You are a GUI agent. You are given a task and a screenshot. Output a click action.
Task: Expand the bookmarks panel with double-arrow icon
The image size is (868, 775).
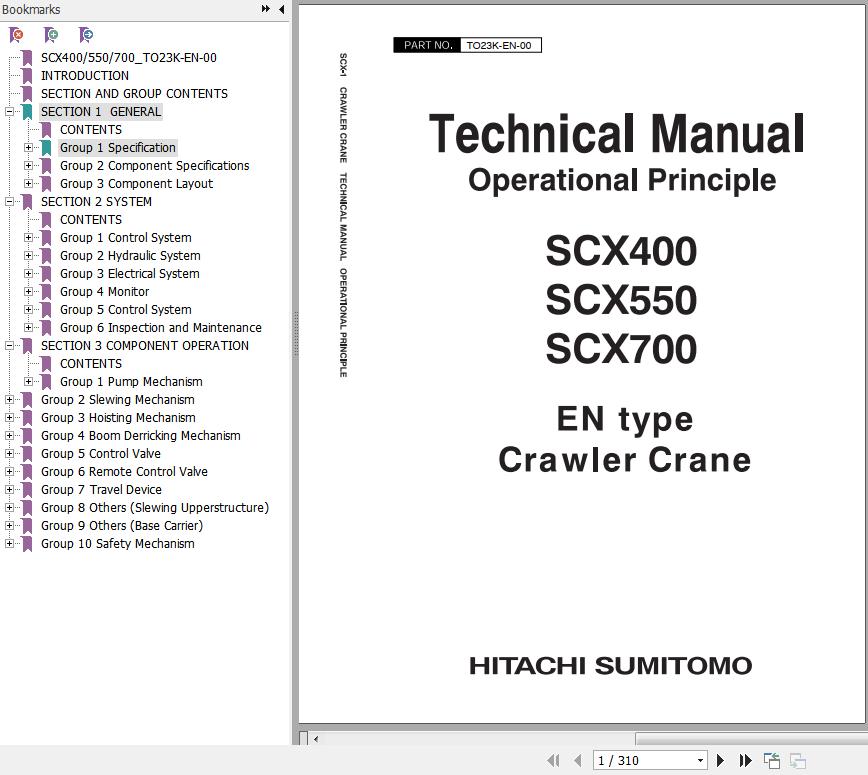pos(266,9)
